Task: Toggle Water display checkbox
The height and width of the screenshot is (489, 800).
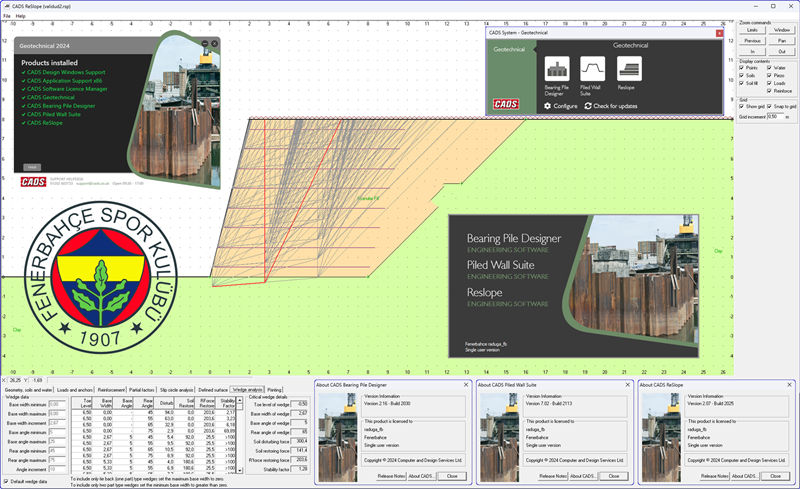Action: click(x=769, y=67)
